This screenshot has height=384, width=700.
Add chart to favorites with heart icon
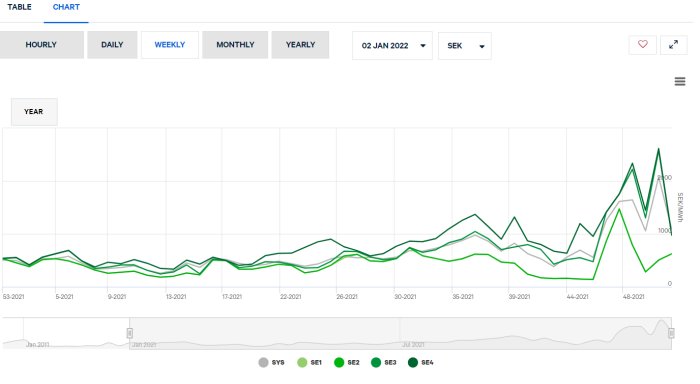[642, 45]
